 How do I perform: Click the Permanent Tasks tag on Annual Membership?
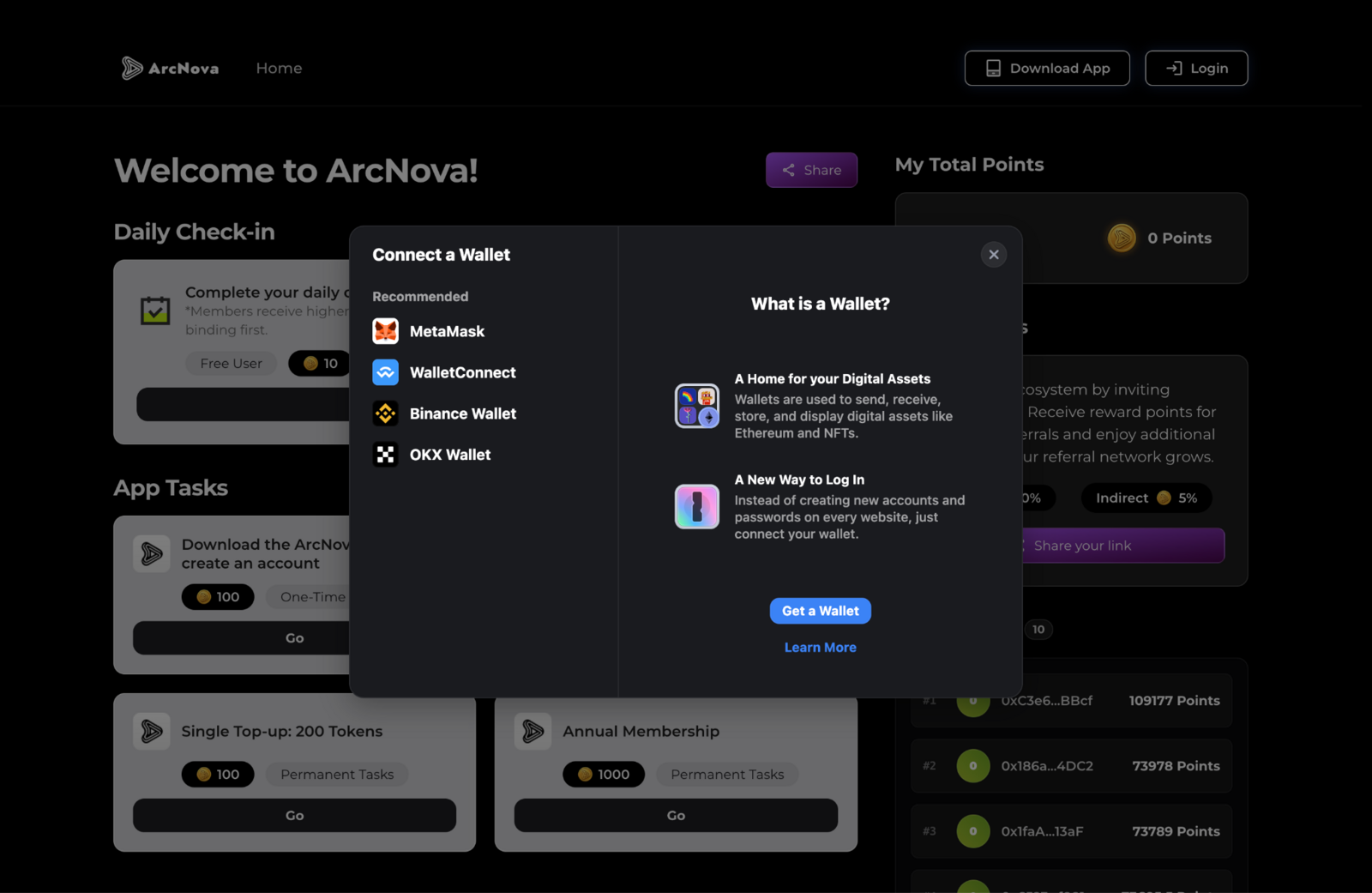pyautogui.click(x=727, y=775)
